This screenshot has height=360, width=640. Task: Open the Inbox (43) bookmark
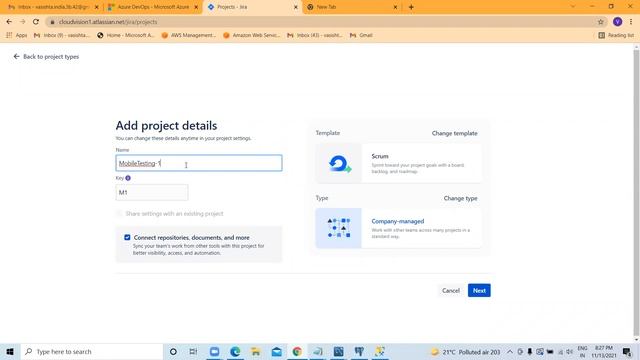click(315, 35)
